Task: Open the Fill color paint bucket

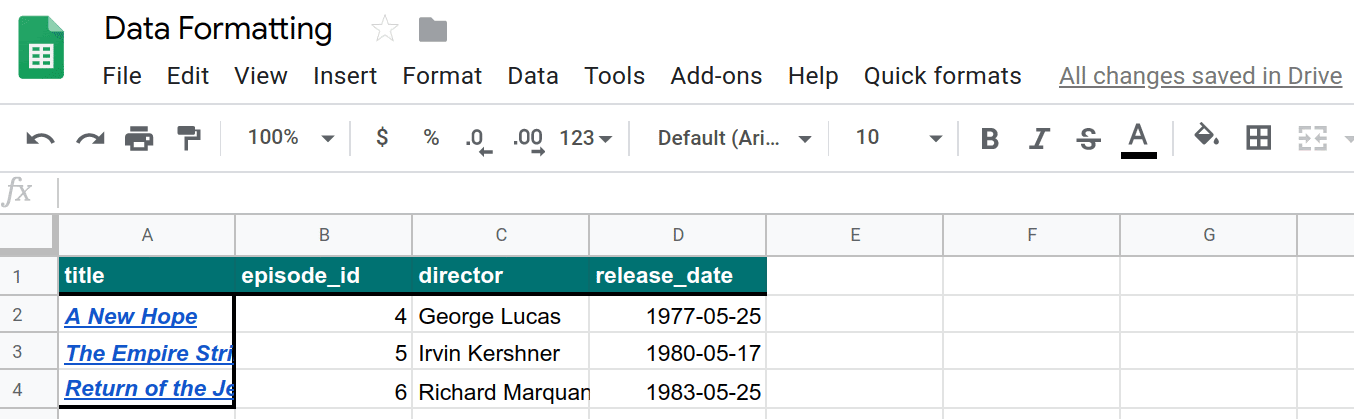Action: (1207, 137)
